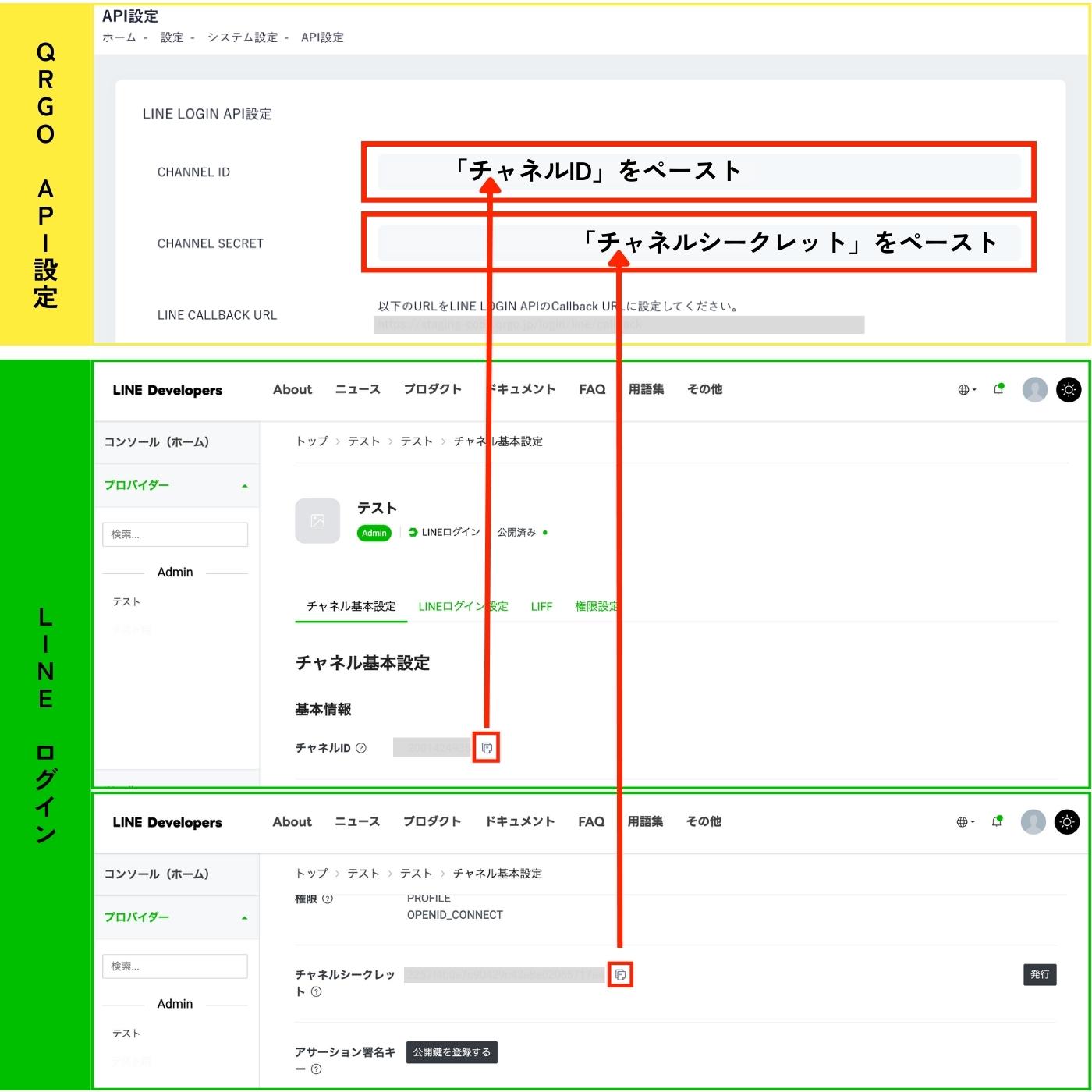
Task: Select テスト provider in the チャネルID panel sidebar
Action: click(126, 602)
